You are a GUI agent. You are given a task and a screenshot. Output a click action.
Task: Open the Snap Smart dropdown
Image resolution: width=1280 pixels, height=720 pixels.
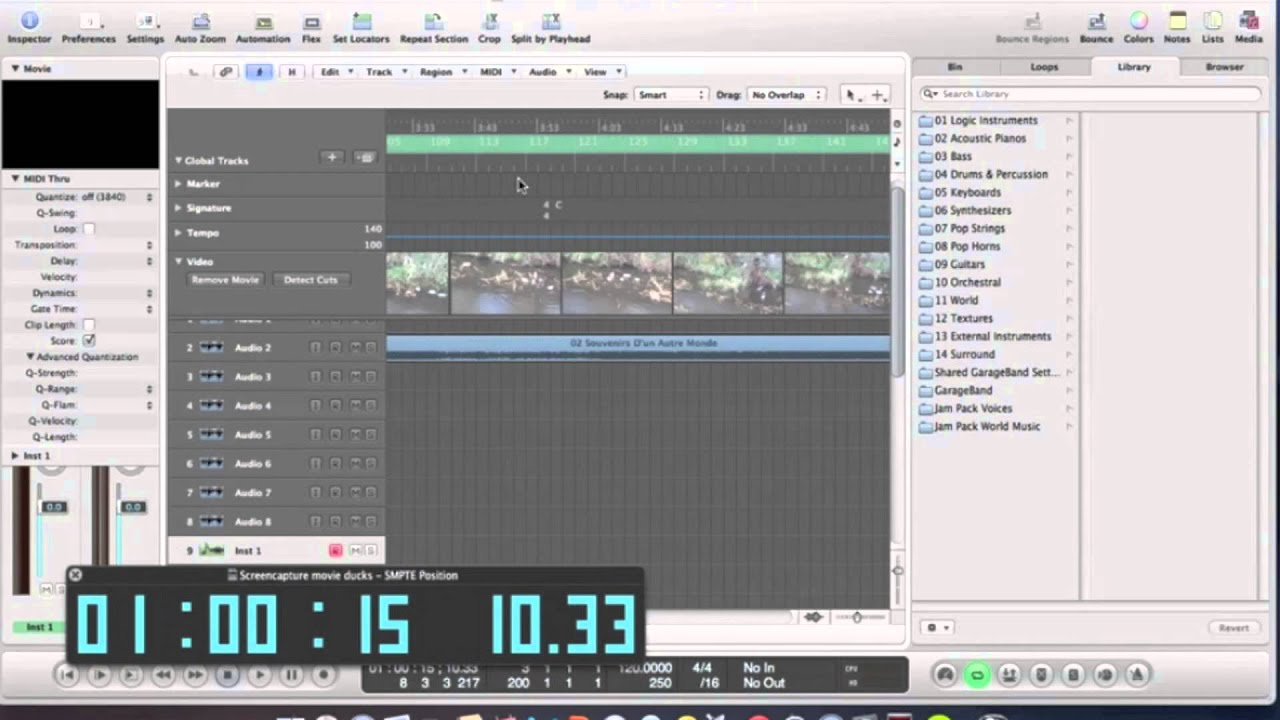[670, 95]
